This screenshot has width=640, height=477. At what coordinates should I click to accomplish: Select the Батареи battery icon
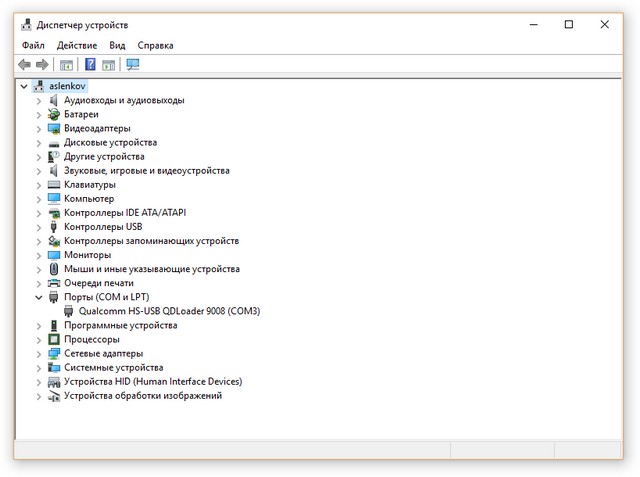pyautogui.click(x=54, y=114)
